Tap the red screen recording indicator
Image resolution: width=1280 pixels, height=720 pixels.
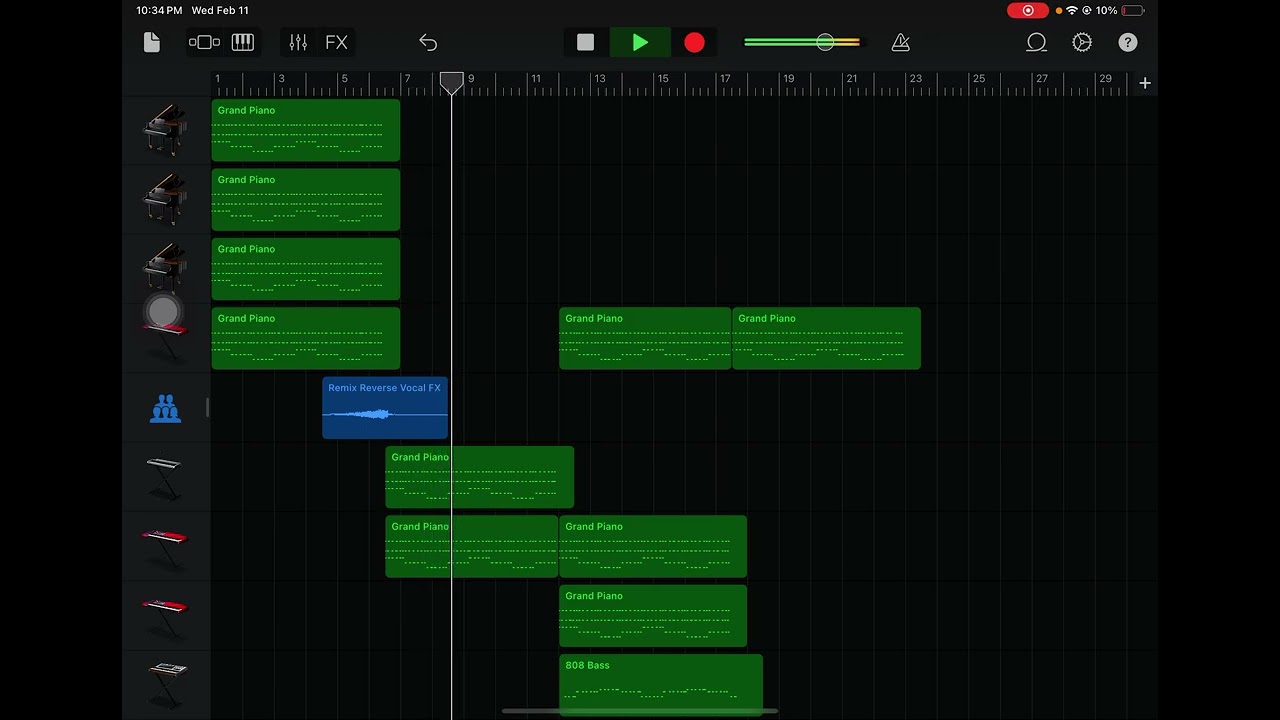1028,10
